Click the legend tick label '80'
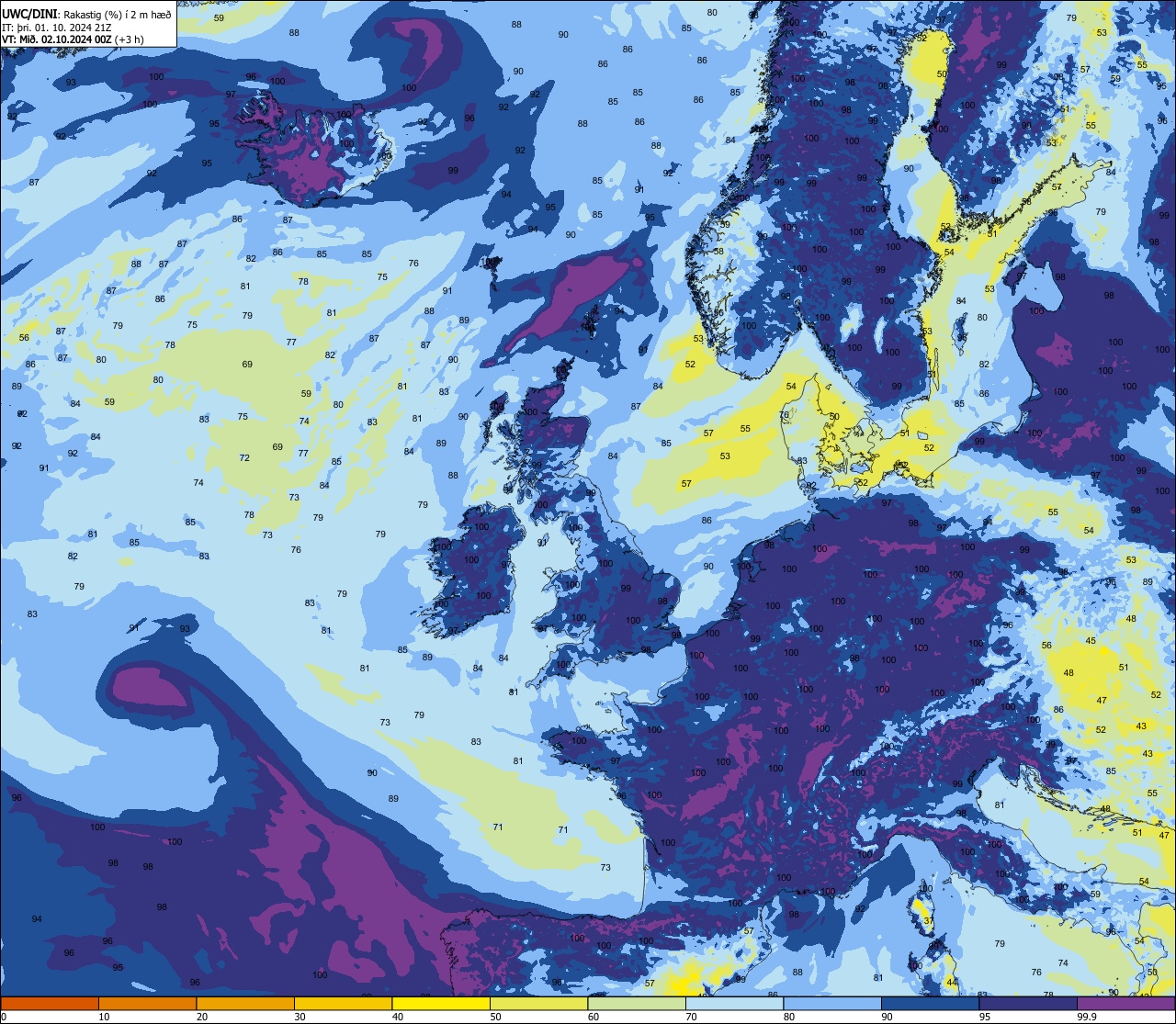 click(789, 1017)
